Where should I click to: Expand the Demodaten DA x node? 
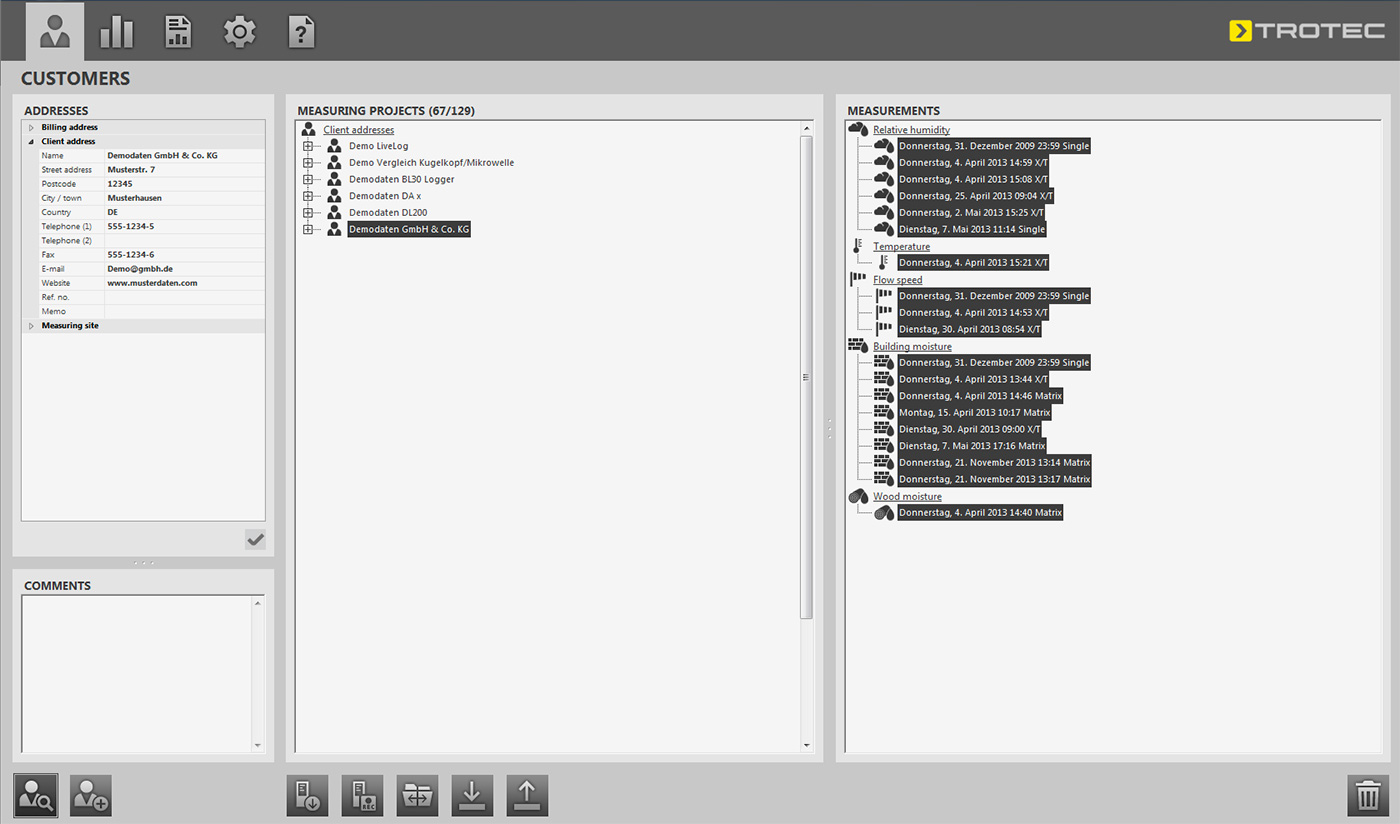click(308, 196)
